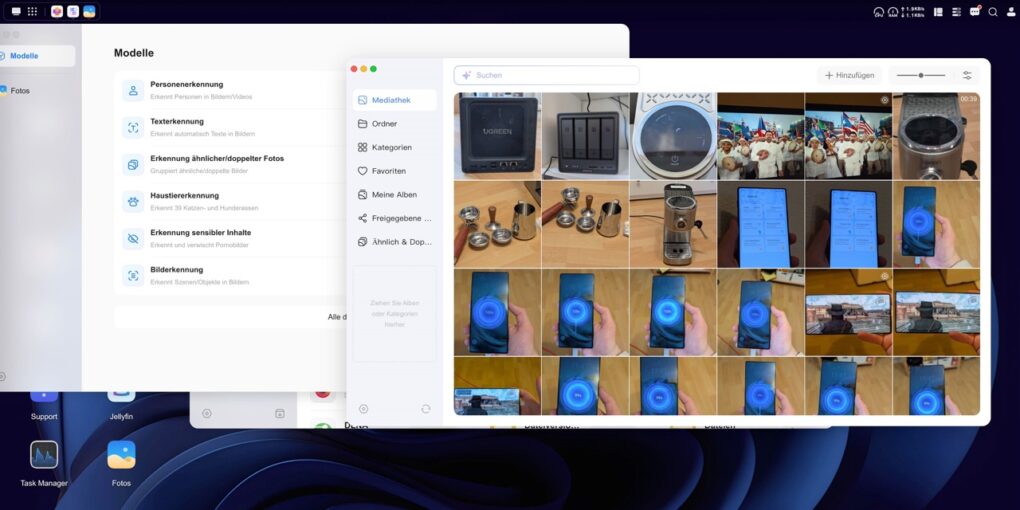Open the desktop view icon in top bar

[16, 12]
